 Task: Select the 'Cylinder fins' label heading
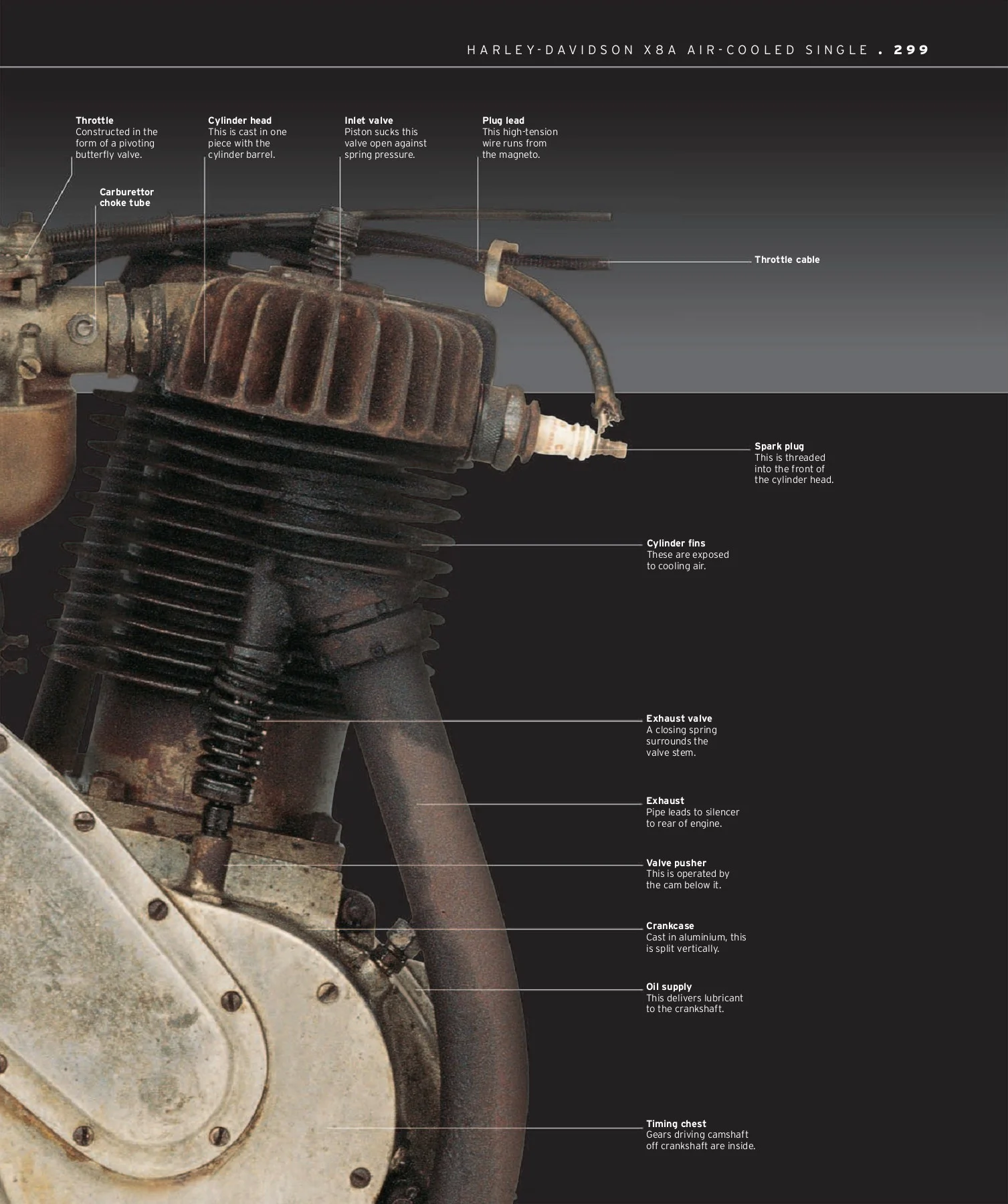click(676, 543)
